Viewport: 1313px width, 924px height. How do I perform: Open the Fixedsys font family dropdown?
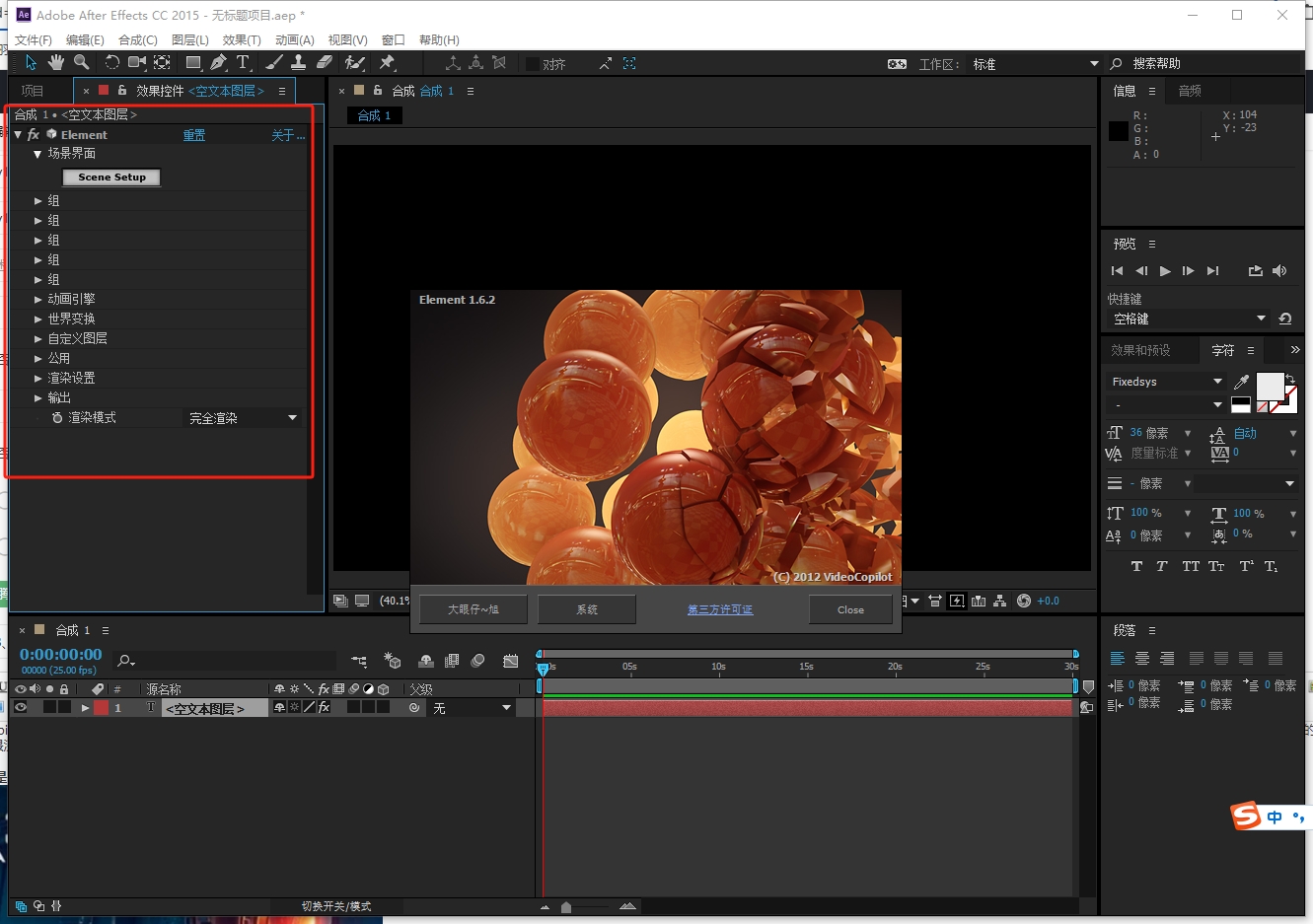1166,382
